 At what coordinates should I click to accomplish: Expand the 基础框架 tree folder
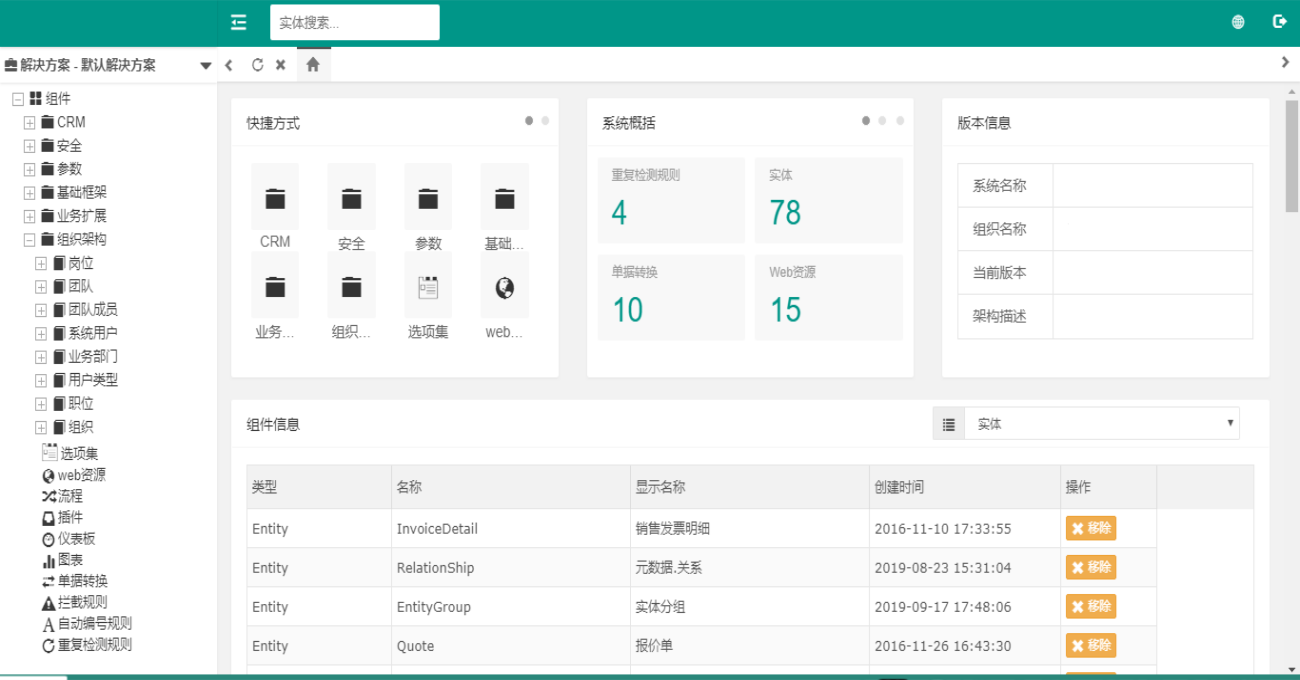[29, 193]
